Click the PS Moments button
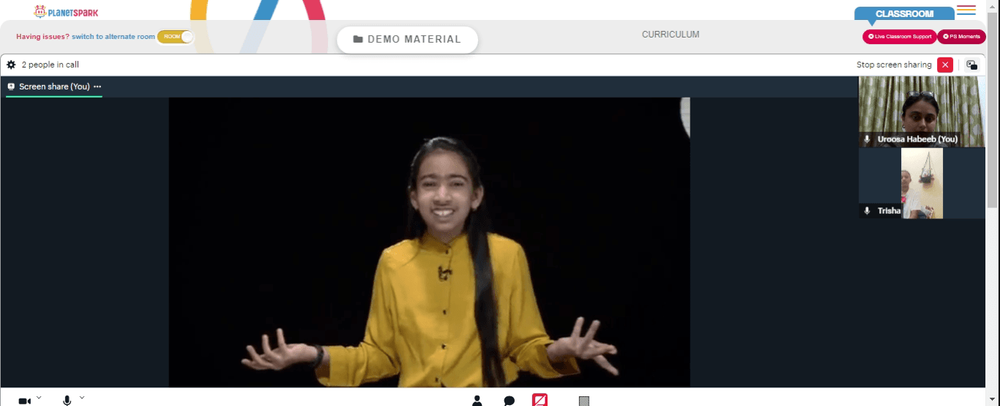Screen dimensions: 1000x406 (x=961, y=36)
